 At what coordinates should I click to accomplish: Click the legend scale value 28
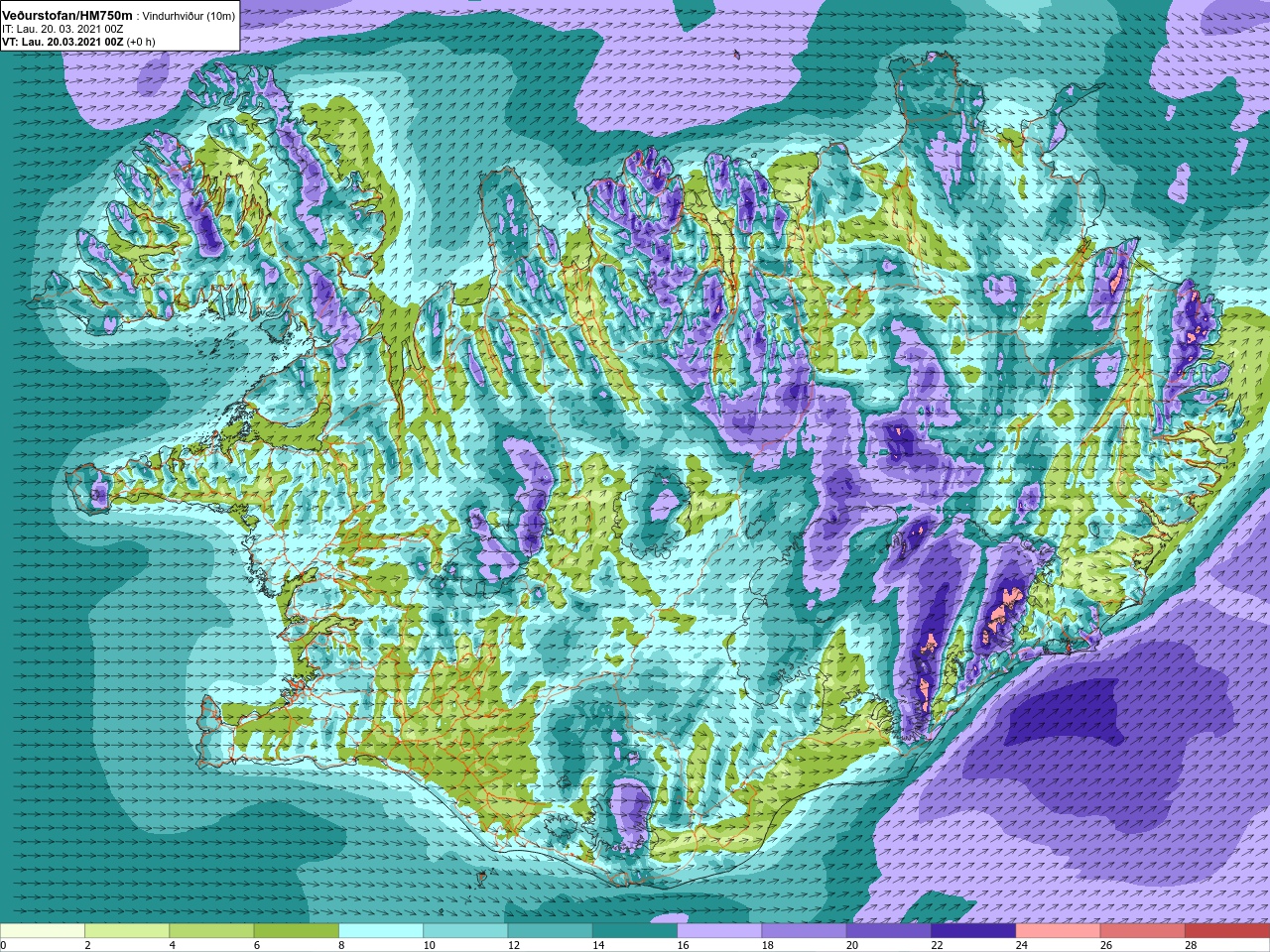coord(1192,945)
